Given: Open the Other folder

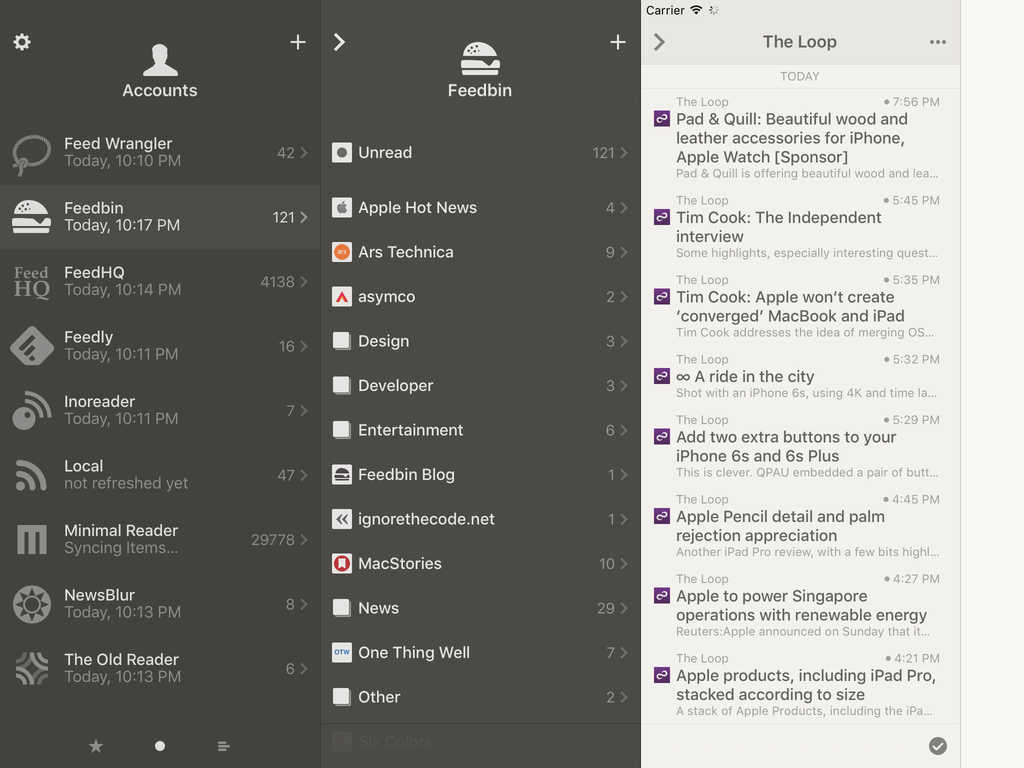Looking at the screenshot, I should click(x=480, y=697).
